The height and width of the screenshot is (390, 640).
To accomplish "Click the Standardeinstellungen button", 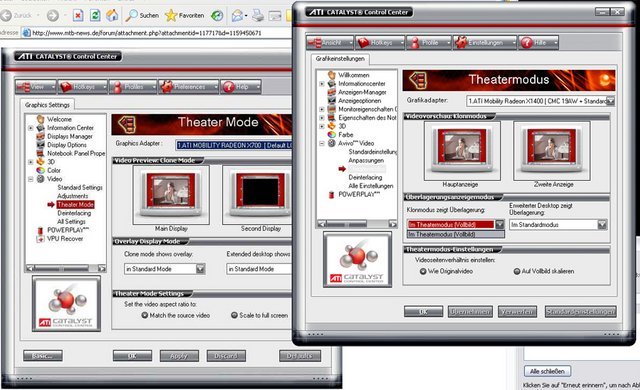I will (580, 312).
